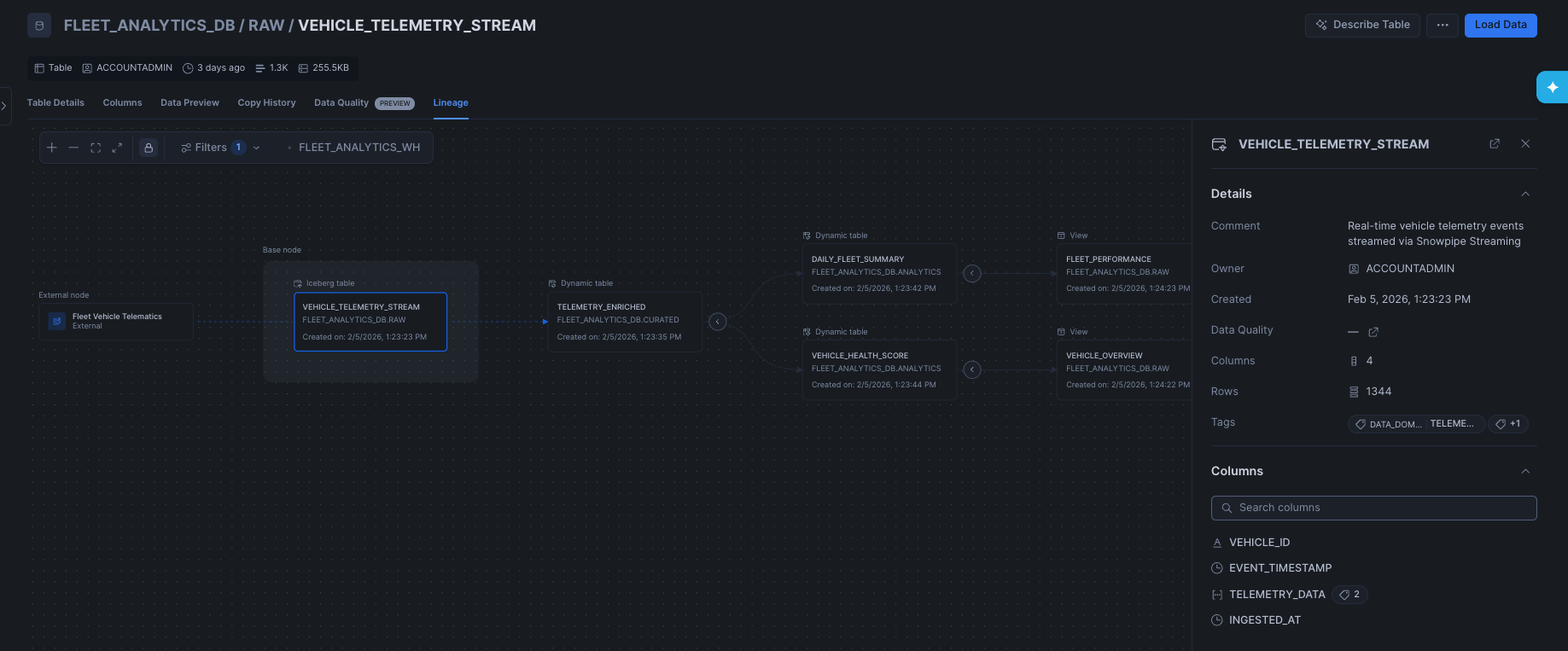Expand the DAILY_FLEET_SUMMARY node's left chevron
Image resolution: width=1568 pixels, height=651 pixels.
971,273
